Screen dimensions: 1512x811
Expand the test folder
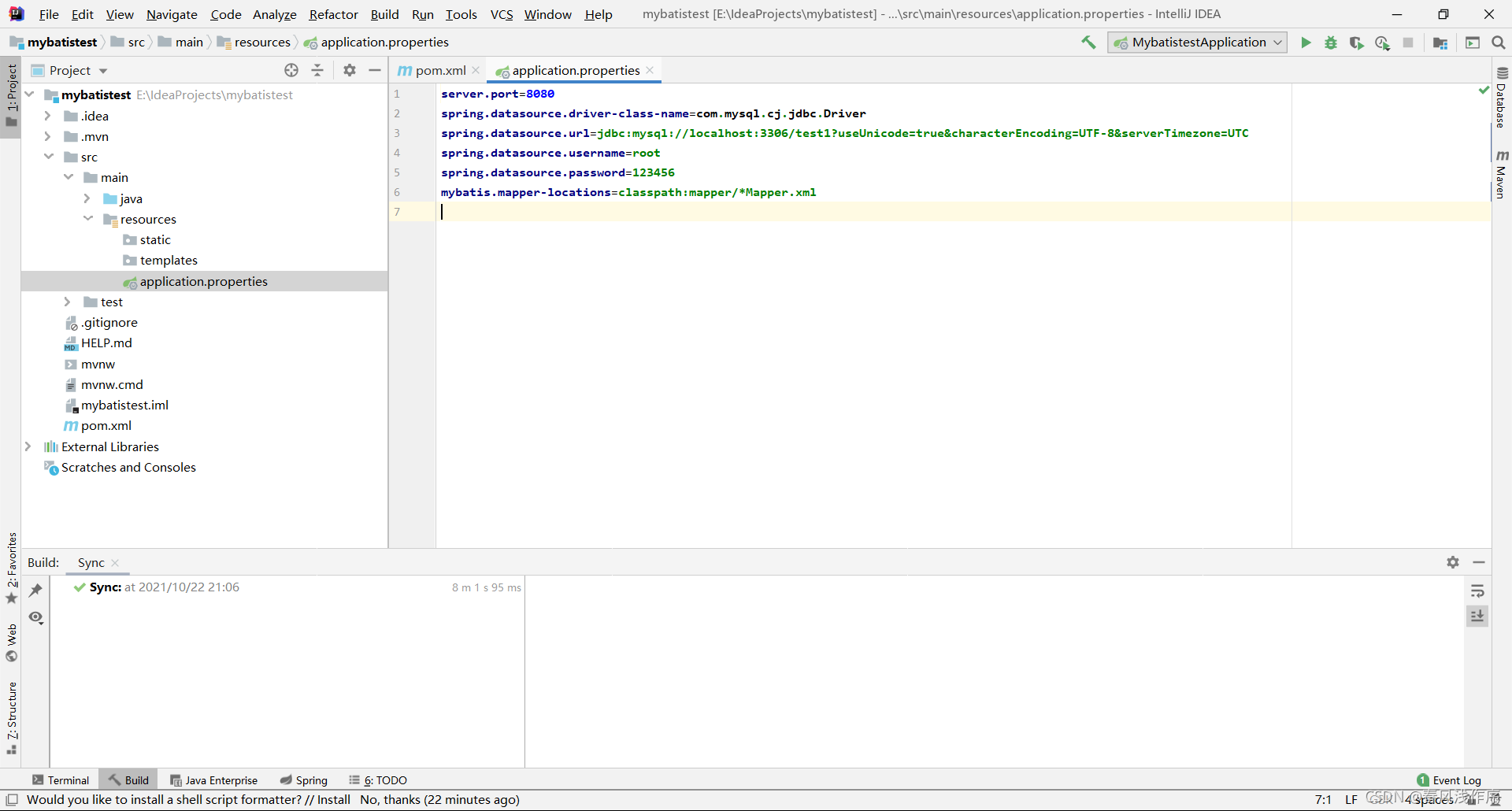[x=68, y=302]
